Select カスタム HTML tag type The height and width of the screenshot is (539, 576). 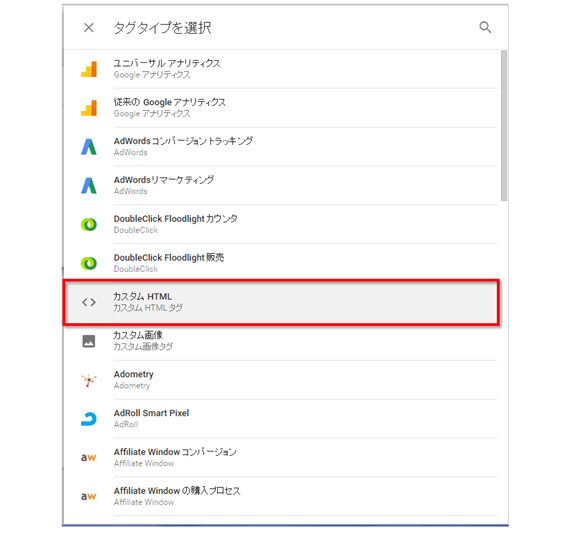(x=282, y=302)
